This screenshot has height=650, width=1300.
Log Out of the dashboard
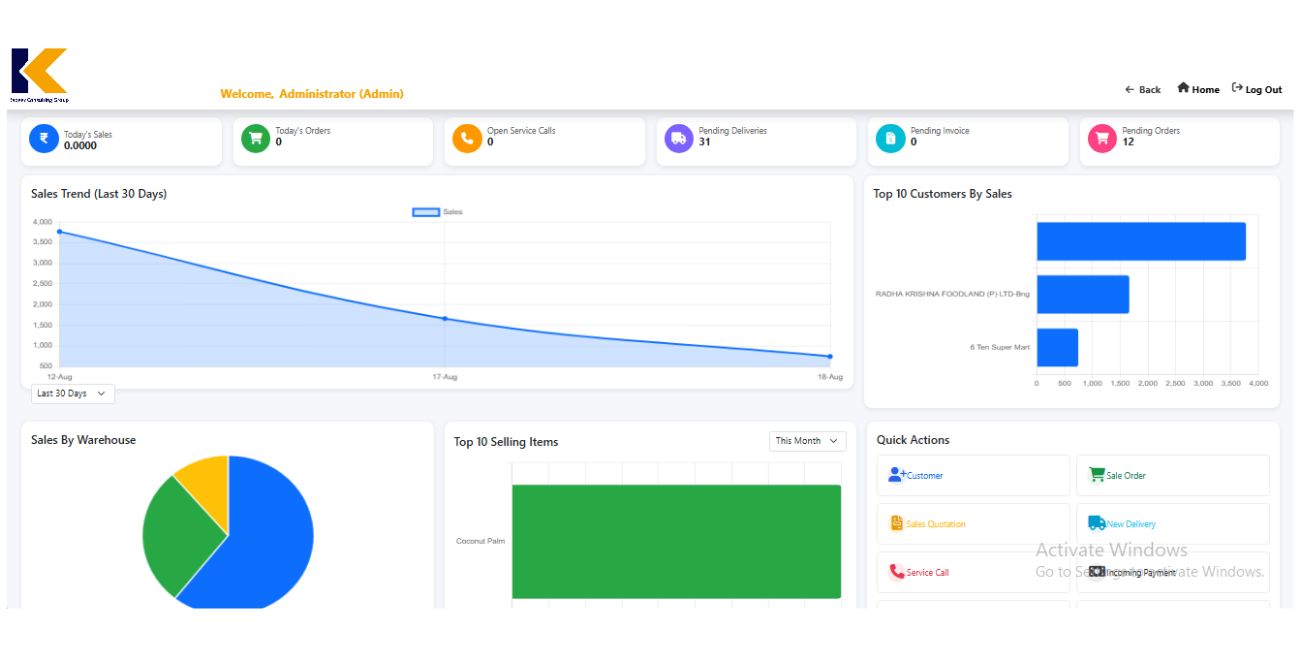[1257, 89]
